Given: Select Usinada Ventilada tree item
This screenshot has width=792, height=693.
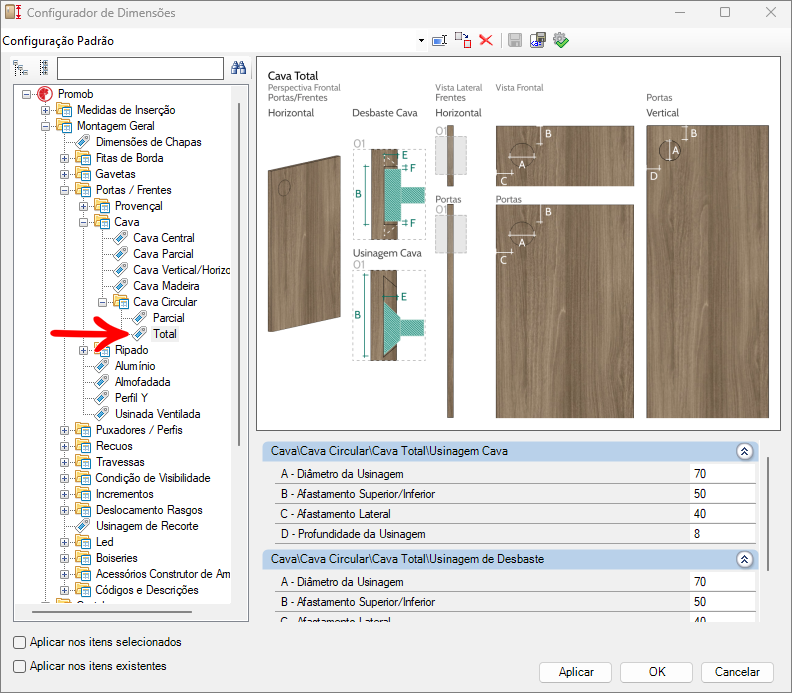Looking at the screenshot, I should tap(158, 414).
